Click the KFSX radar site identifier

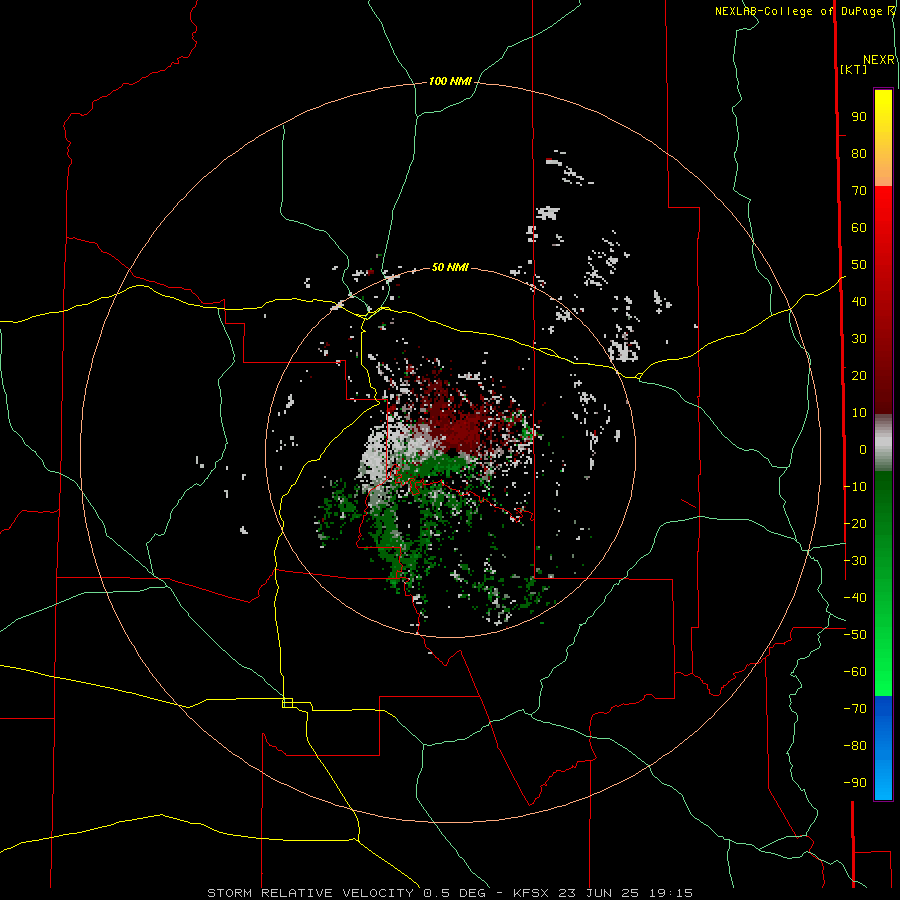(532, 893)
